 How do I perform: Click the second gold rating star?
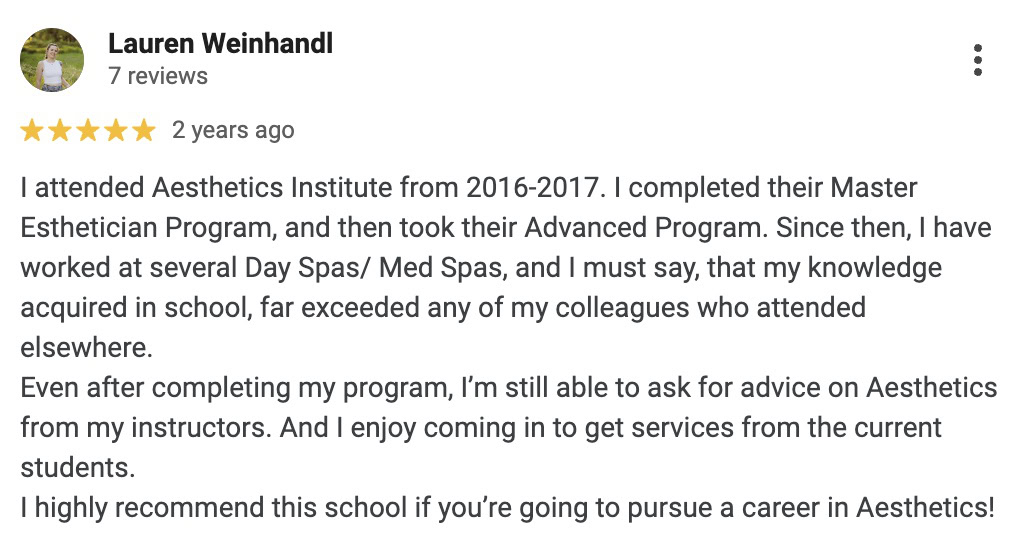pyautogui.click(x=60, y=131)
